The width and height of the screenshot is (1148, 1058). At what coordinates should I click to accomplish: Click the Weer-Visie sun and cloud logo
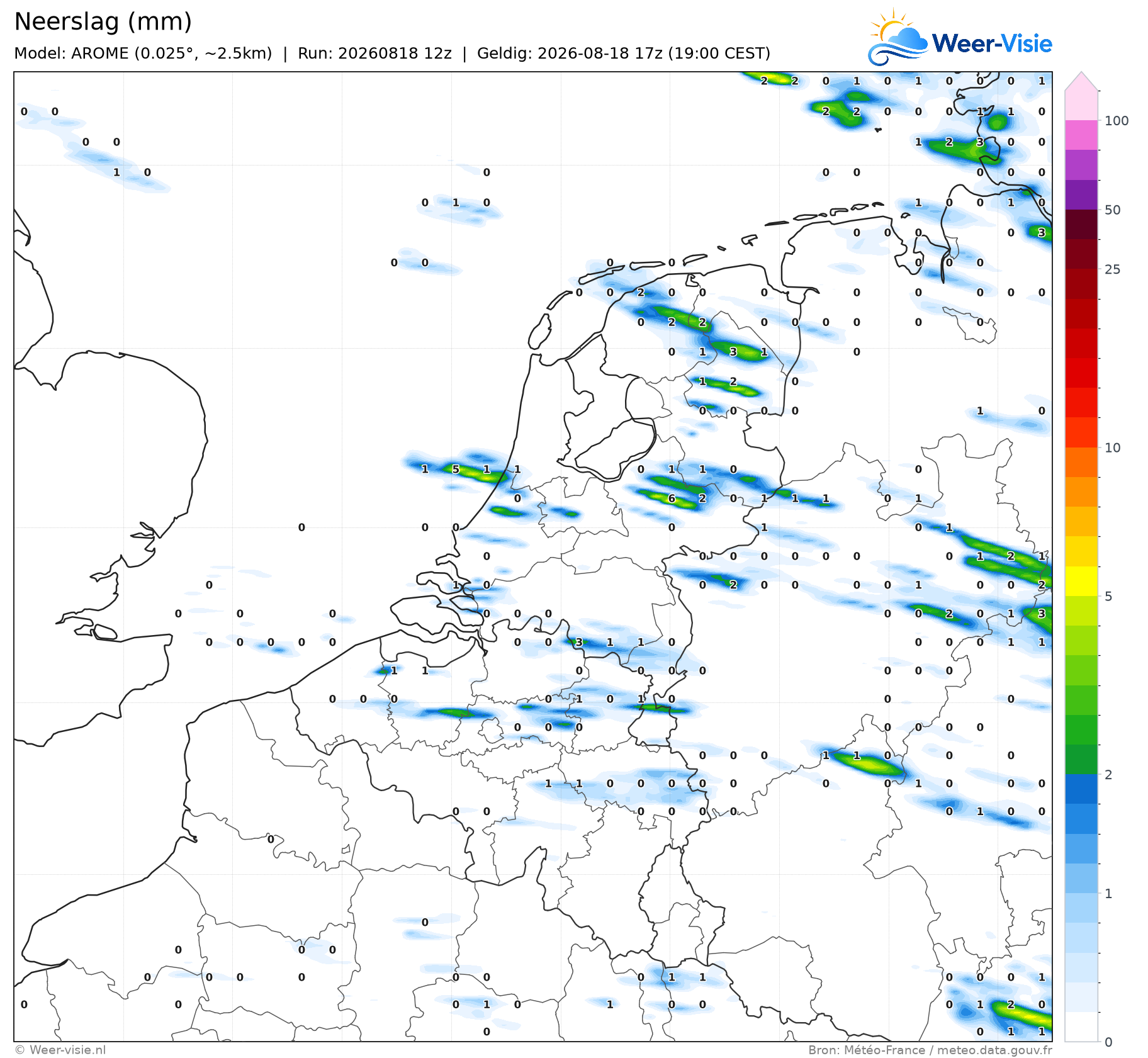pyautogui.click(x=898, y=37)
